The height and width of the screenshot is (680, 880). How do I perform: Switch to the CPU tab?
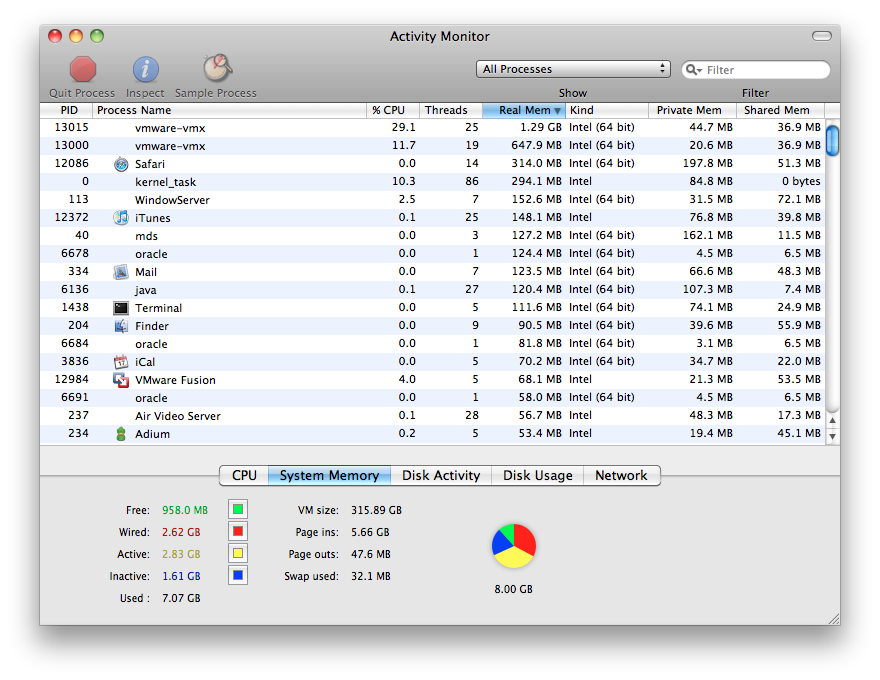point(244,475)
